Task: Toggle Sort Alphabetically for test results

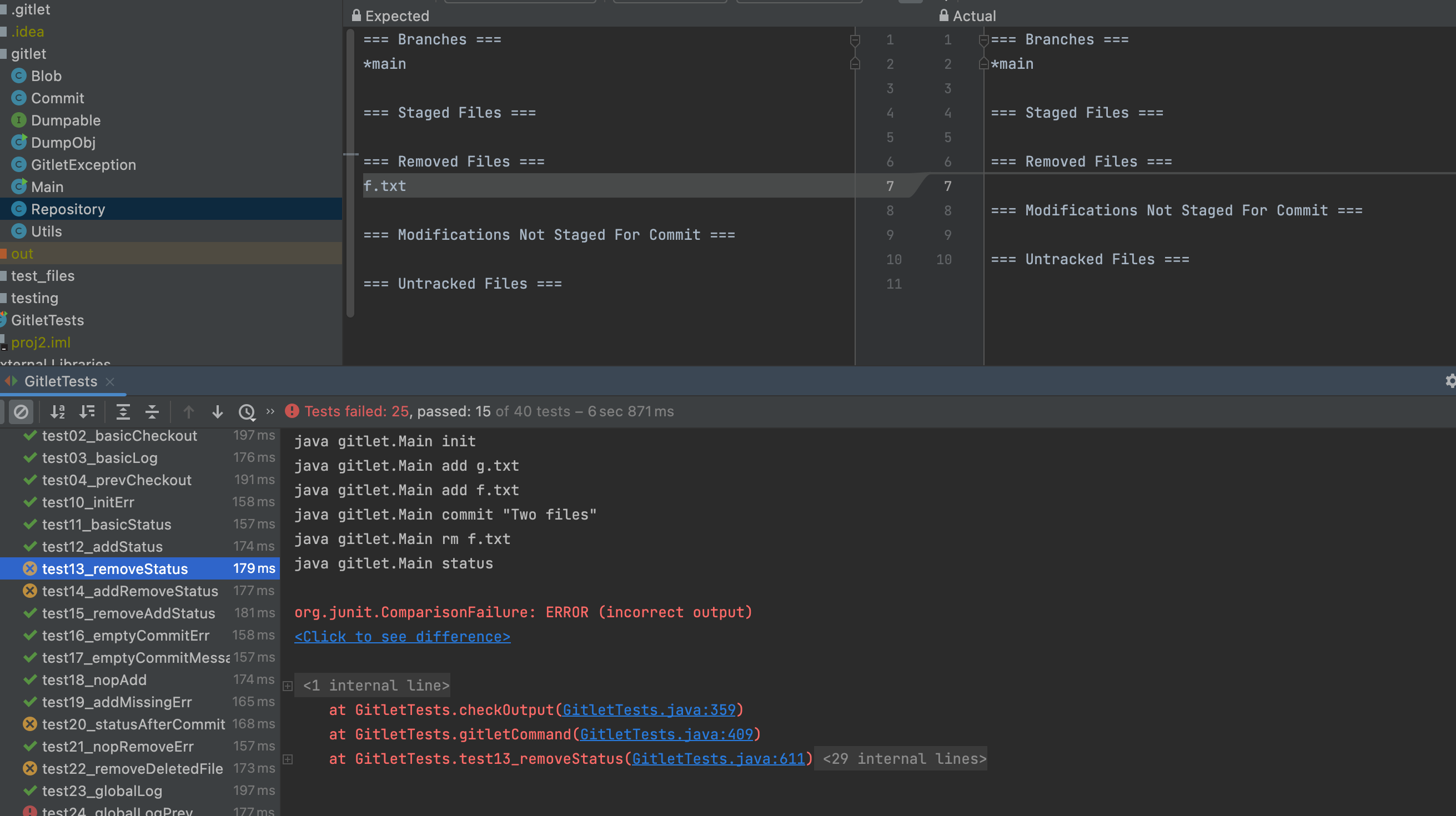Action: (x=58, y=411)
